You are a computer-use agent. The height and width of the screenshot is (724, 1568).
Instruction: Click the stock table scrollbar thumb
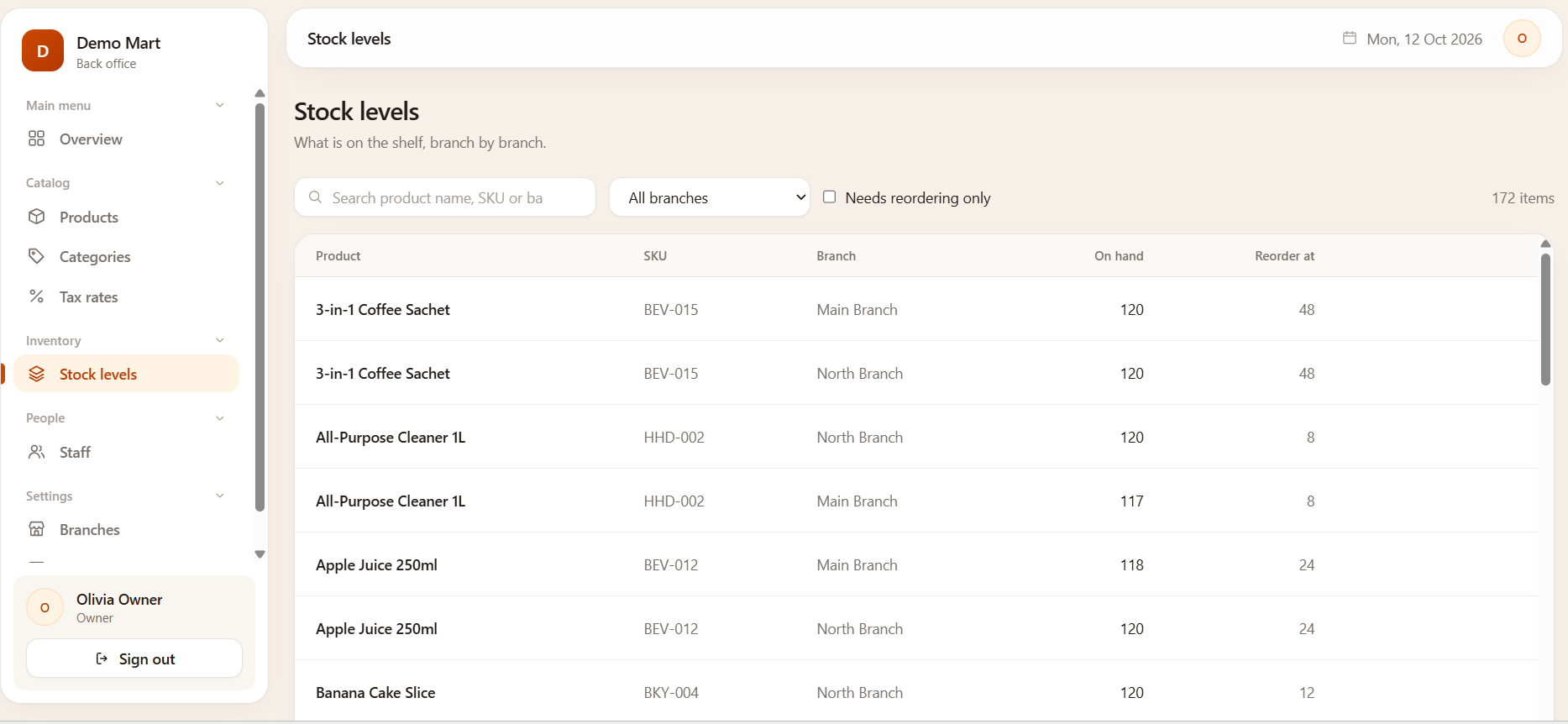click(1545, 319)
